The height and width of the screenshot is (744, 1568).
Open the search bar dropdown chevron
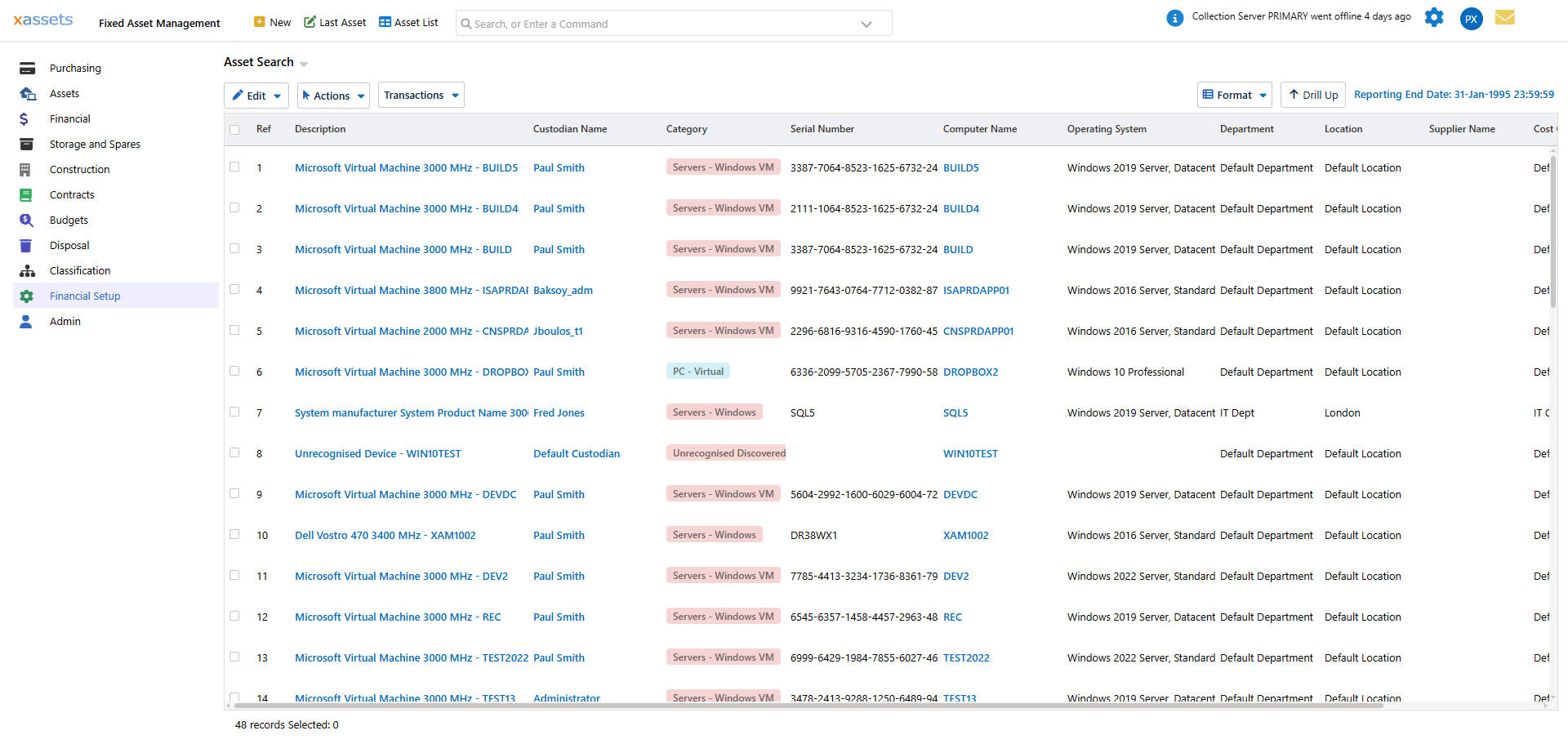[x=866, y=24]
